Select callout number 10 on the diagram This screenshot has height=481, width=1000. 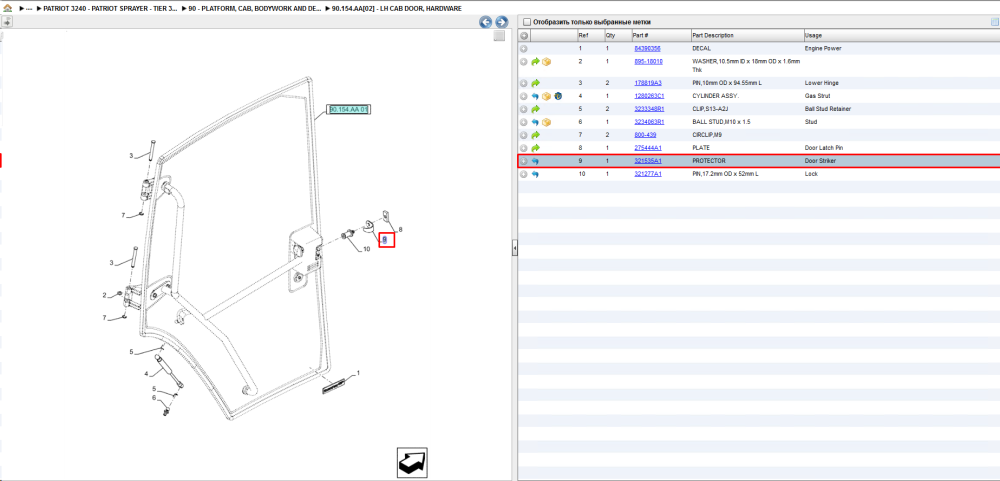[366, 249]
